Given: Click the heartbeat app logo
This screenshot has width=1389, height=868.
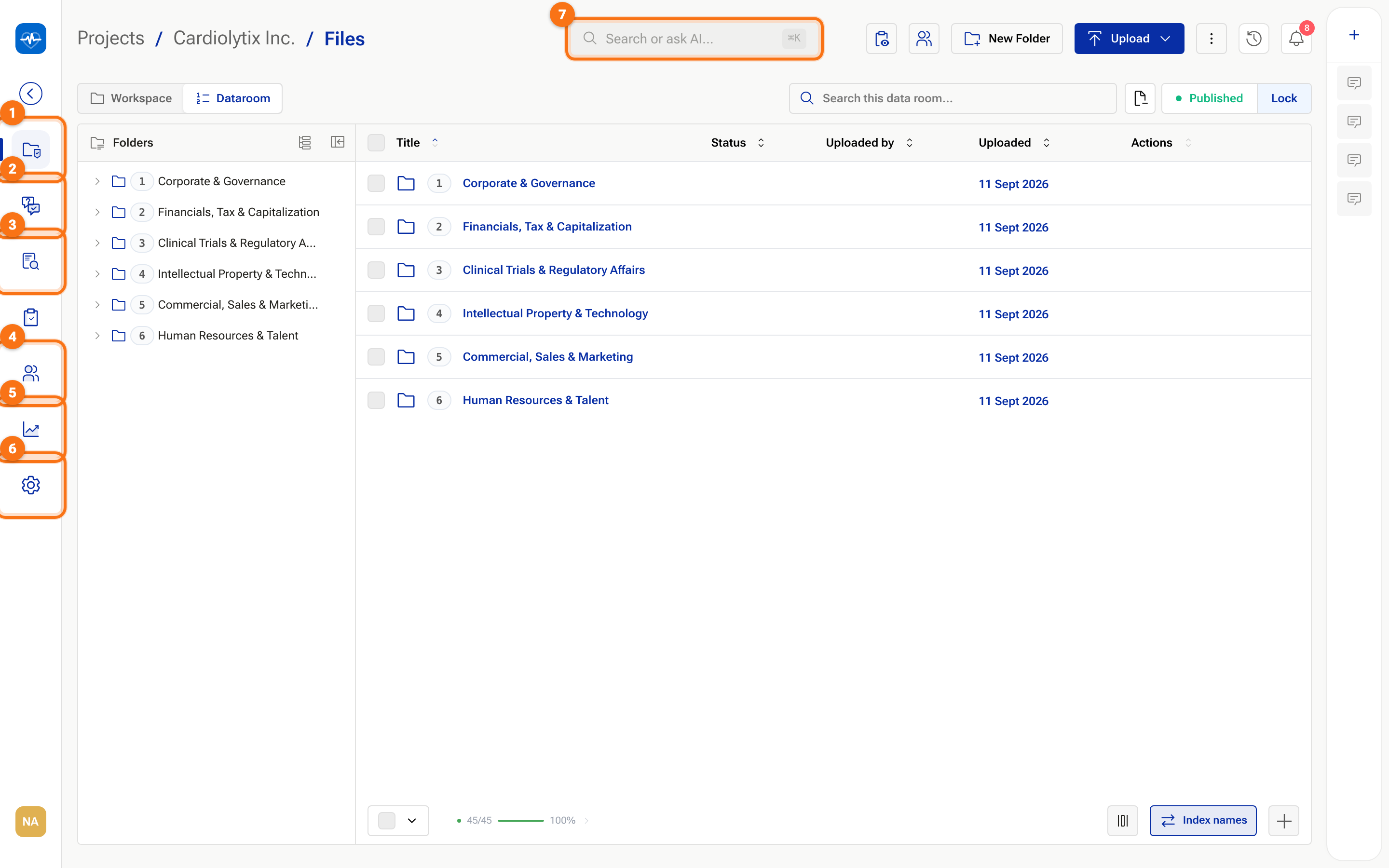Looking at the screenshot, I should (30, 39).
